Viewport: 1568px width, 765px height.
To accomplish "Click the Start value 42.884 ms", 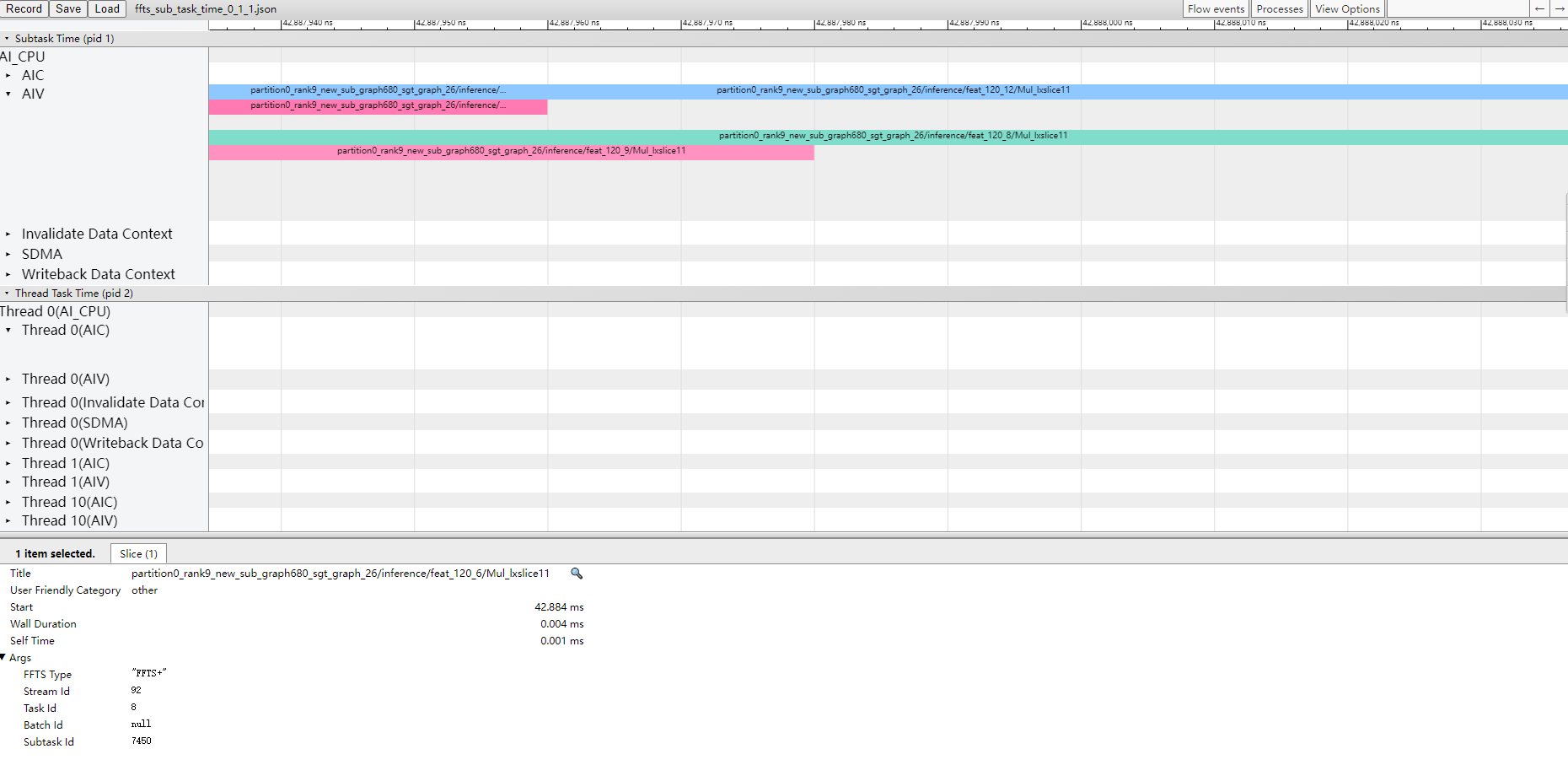I will [559, 607].
